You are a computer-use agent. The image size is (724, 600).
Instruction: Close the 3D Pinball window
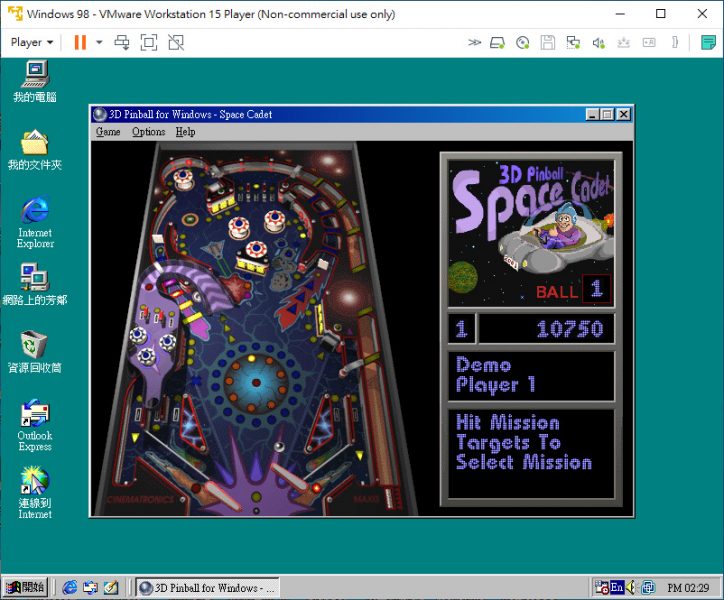623,114
